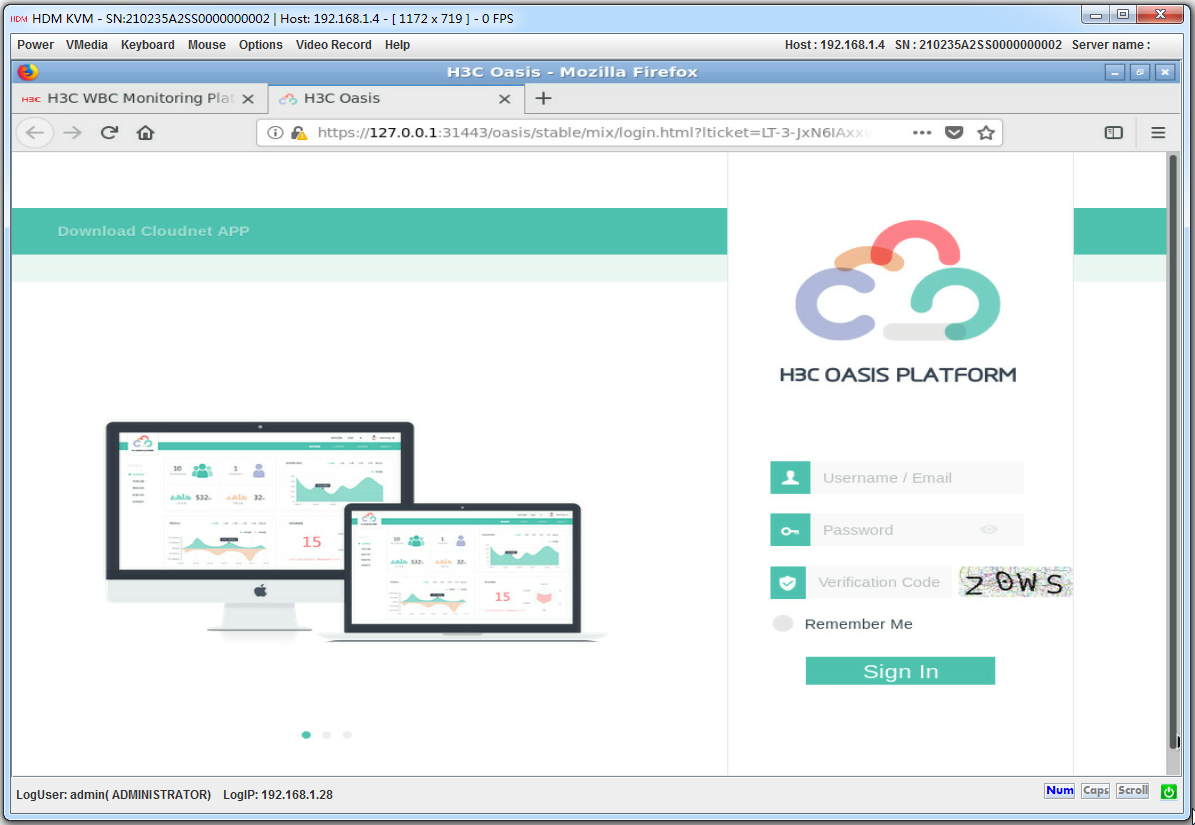Close the H3C WBC Monitoring tab
The height and width of the screenshot is (825, 1195).
[248, 99]
